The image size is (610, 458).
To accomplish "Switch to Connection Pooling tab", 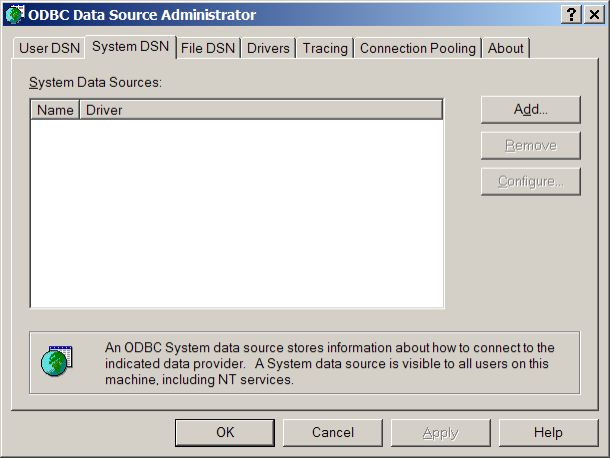I will pos(418,48).
